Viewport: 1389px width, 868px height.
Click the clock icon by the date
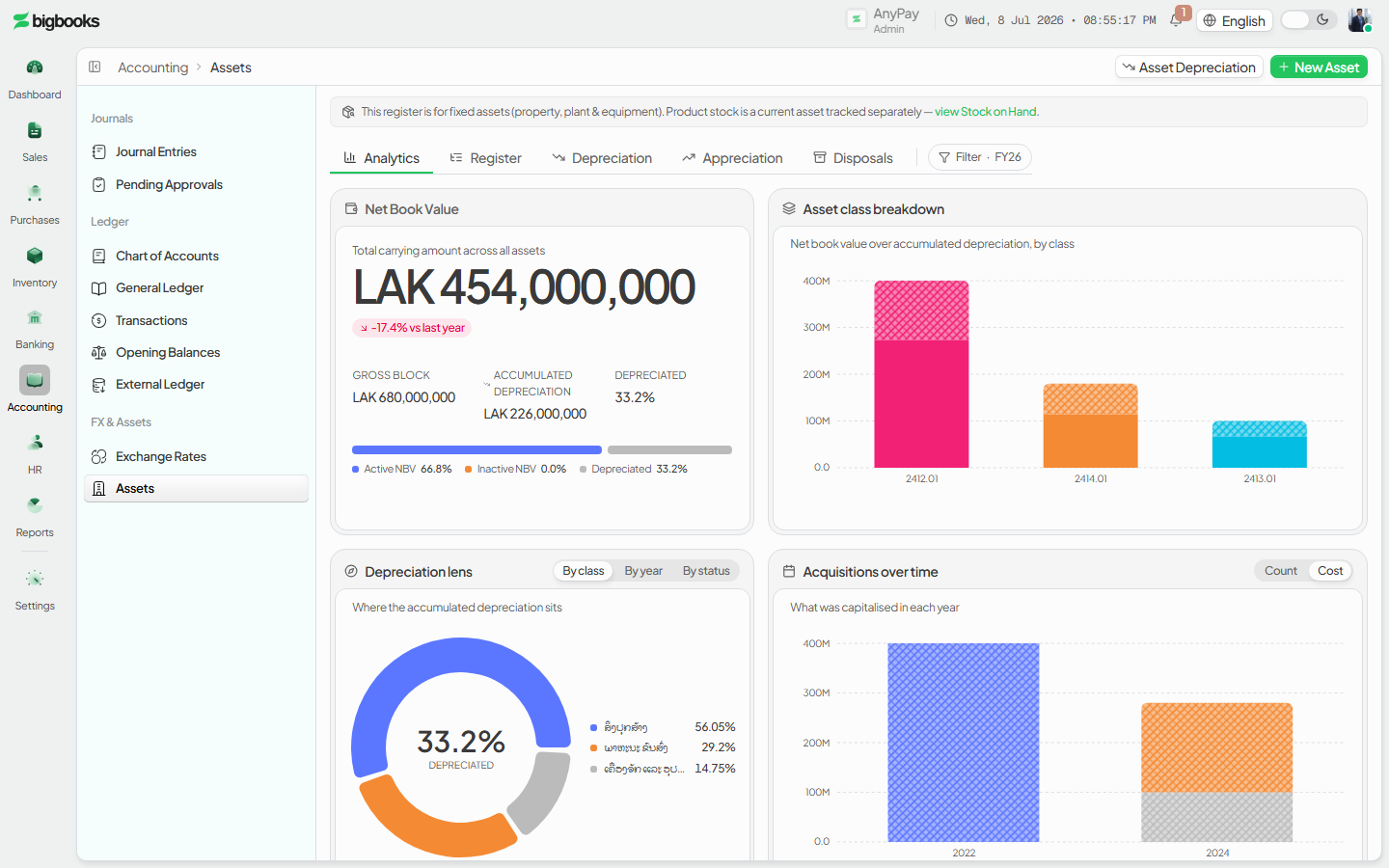click(951, 20)
